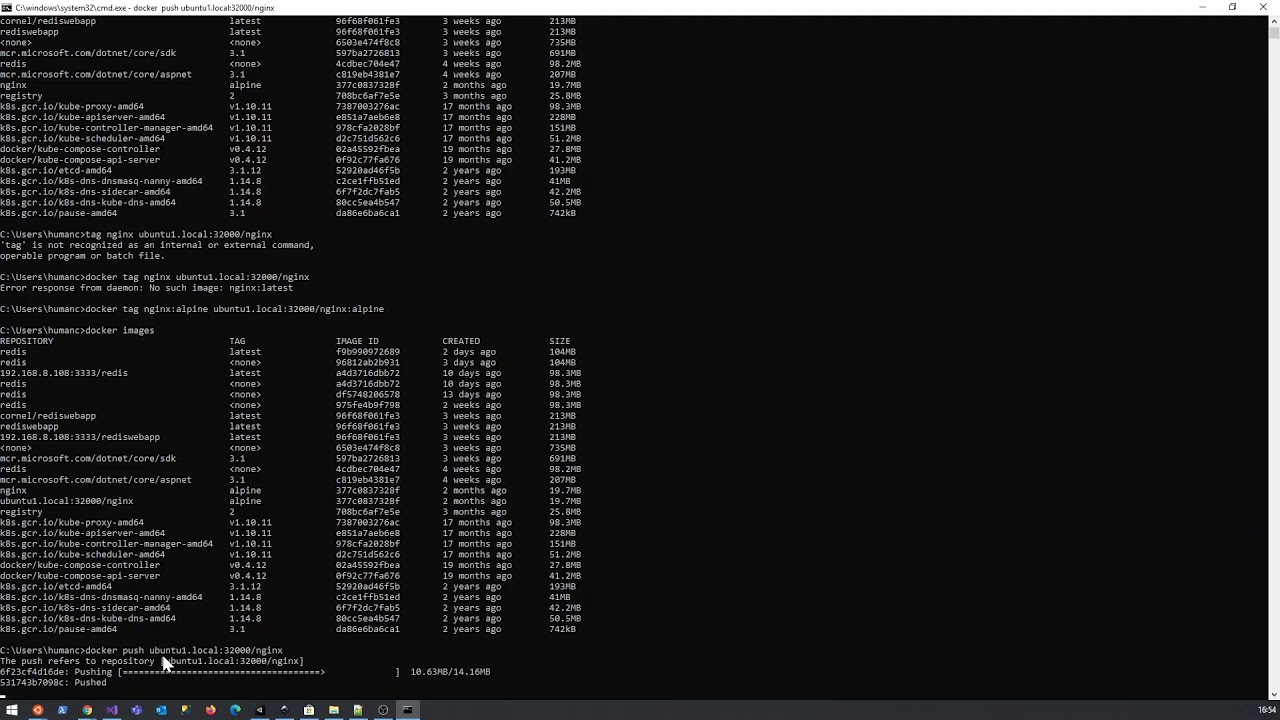Open File Explorer from taskbar
Viewport: 1280px width, 720px height.
coord(334,710)
